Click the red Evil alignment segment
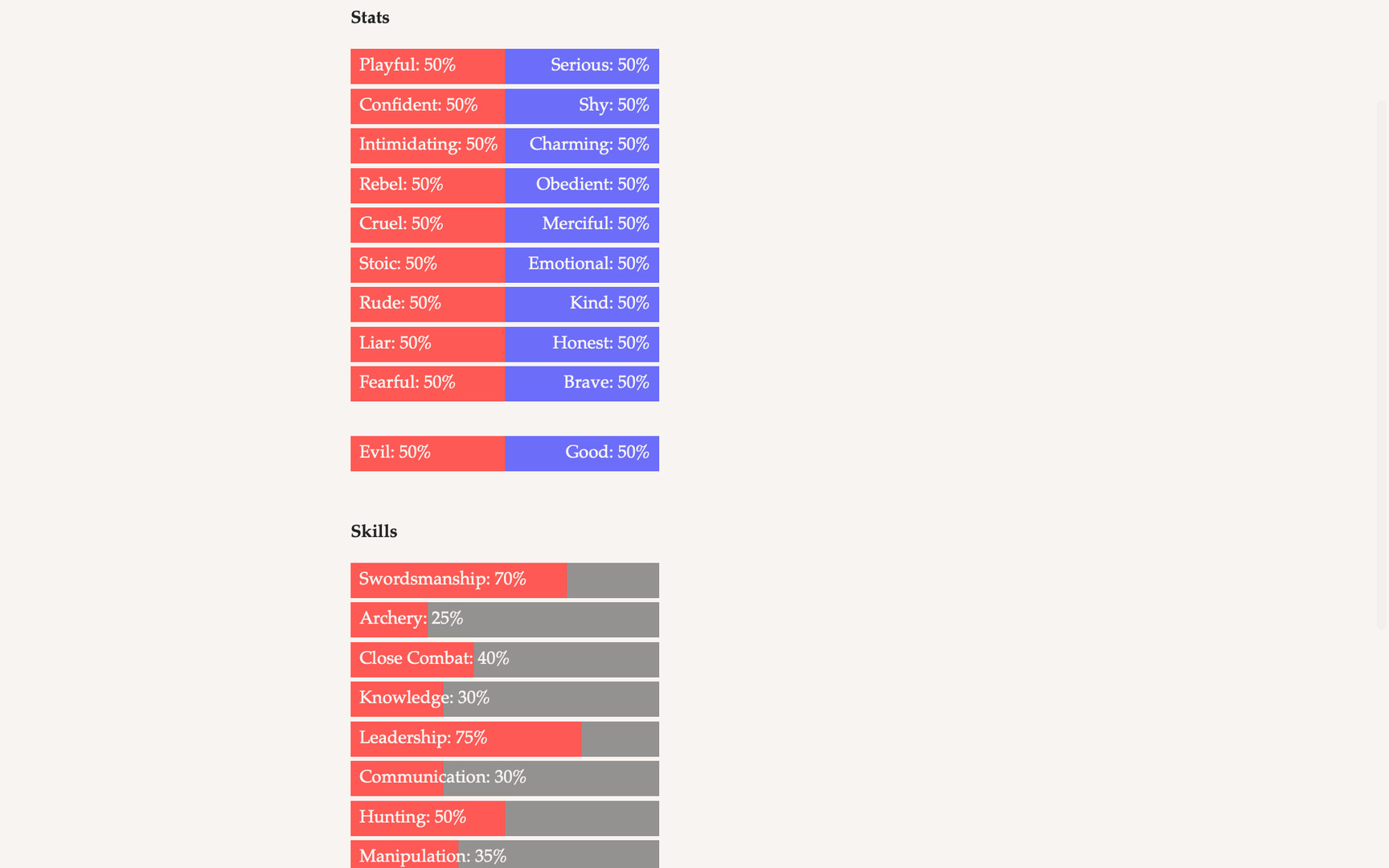Screen dimensions: 1389x868 tap(428, 453)
